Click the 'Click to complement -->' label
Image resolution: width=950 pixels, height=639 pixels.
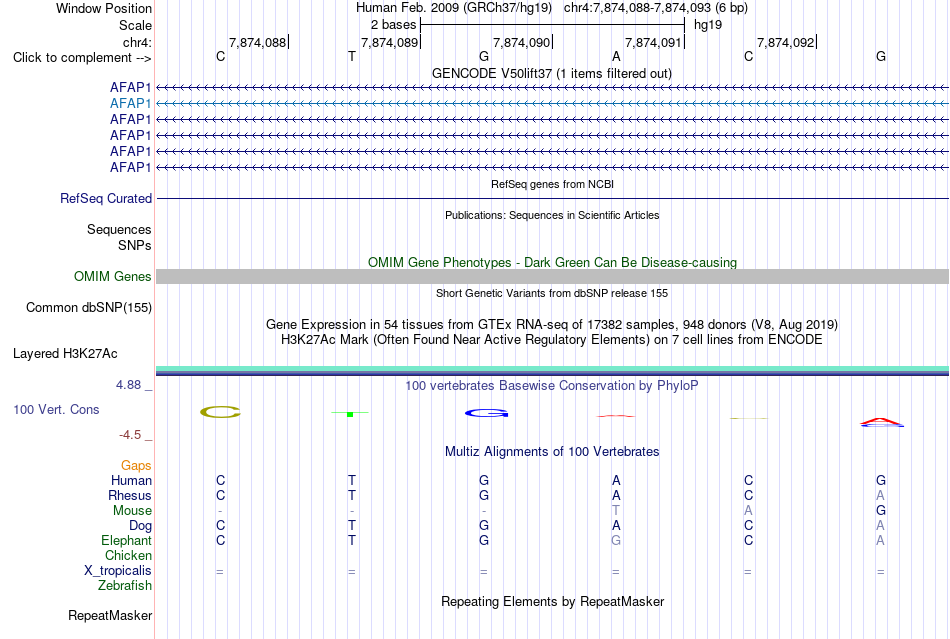pyautogui.click(x=82, y=58)
